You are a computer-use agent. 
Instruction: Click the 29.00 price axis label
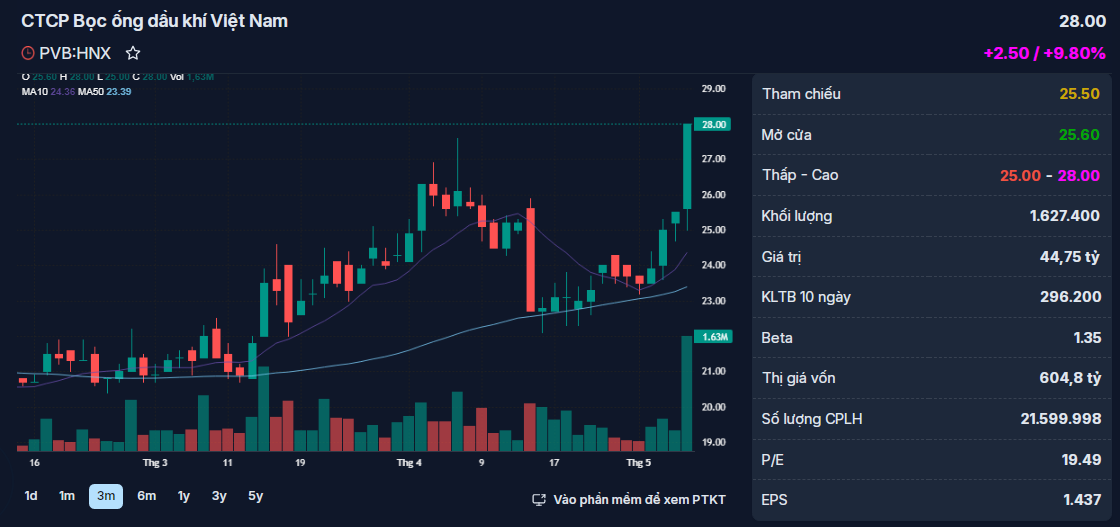point(714,89)
